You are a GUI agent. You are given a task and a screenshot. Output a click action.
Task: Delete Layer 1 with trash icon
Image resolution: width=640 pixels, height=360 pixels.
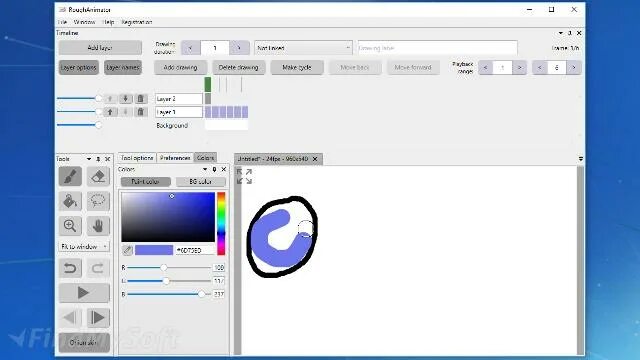[x=140, y=112]
